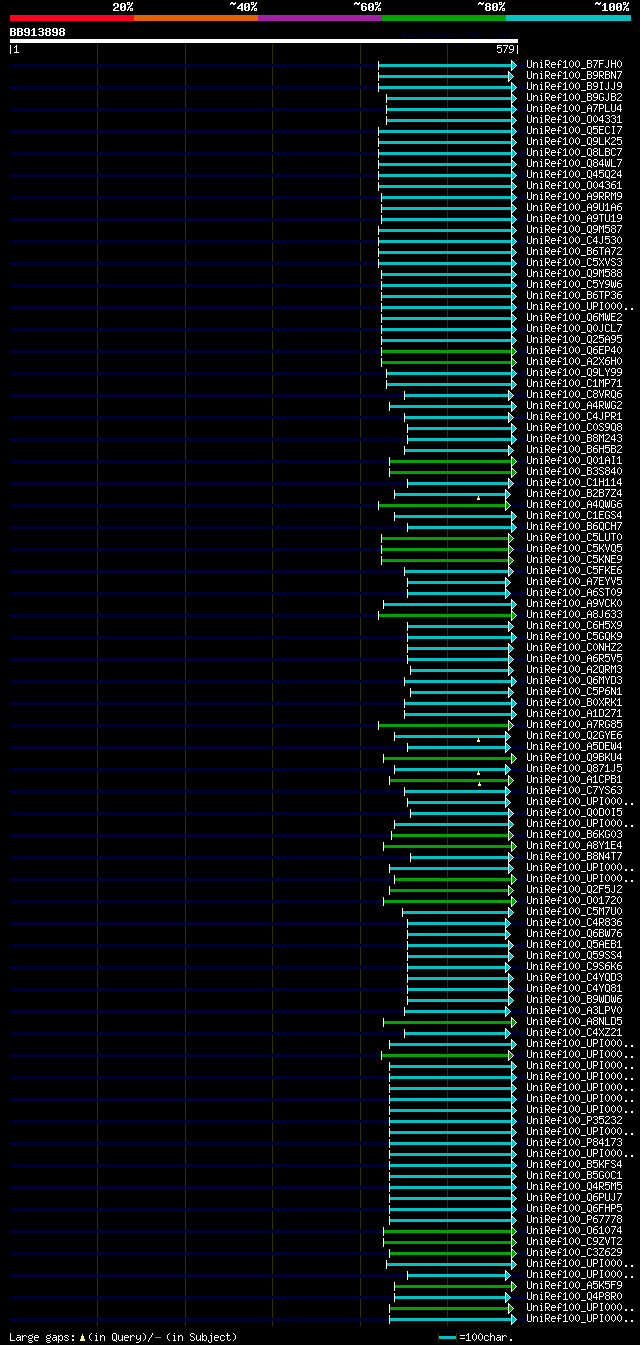
Task: Select the UniRef100_P84173 label
Action: pos(574,1142)
